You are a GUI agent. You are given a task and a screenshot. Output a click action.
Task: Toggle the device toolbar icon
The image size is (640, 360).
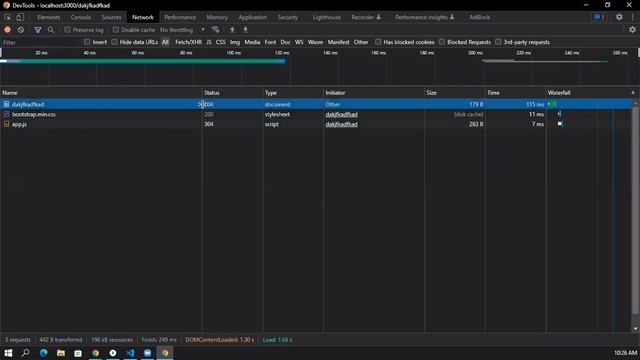point(20,17)
